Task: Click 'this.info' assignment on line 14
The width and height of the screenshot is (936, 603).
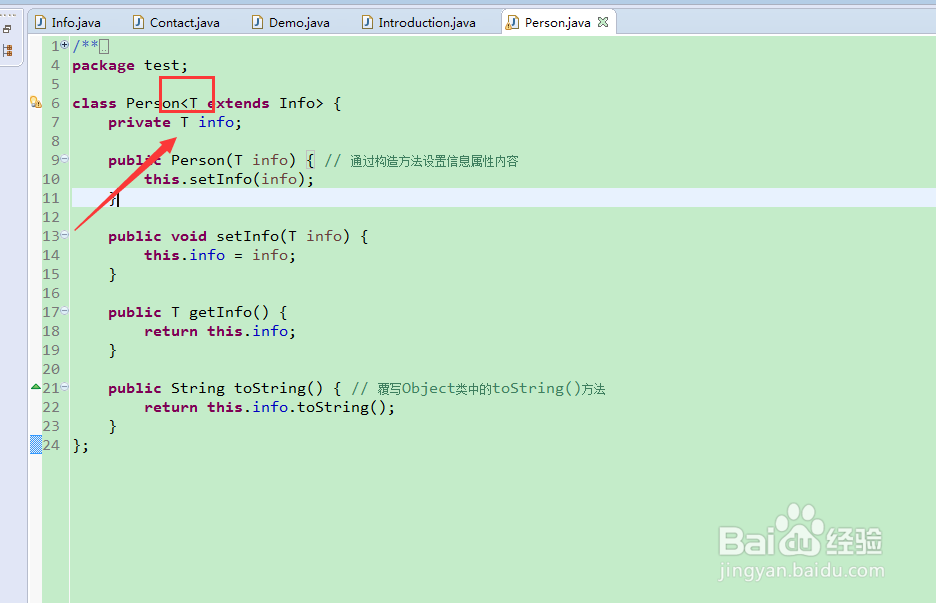Action: 184,256
